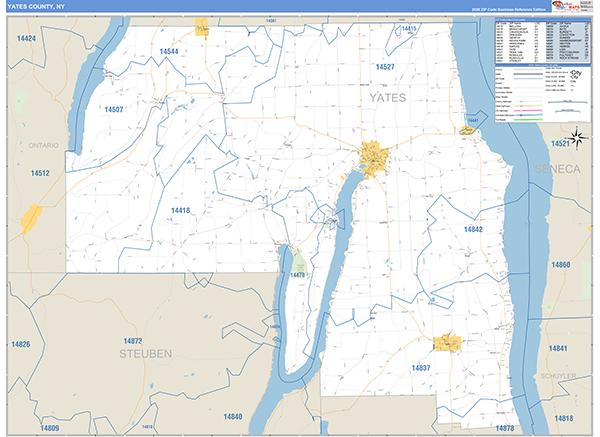Image resolution: width=600 pixels, height=437 pixels.
Task: Click ZIP code label 14841
Action: coord(558,348)
